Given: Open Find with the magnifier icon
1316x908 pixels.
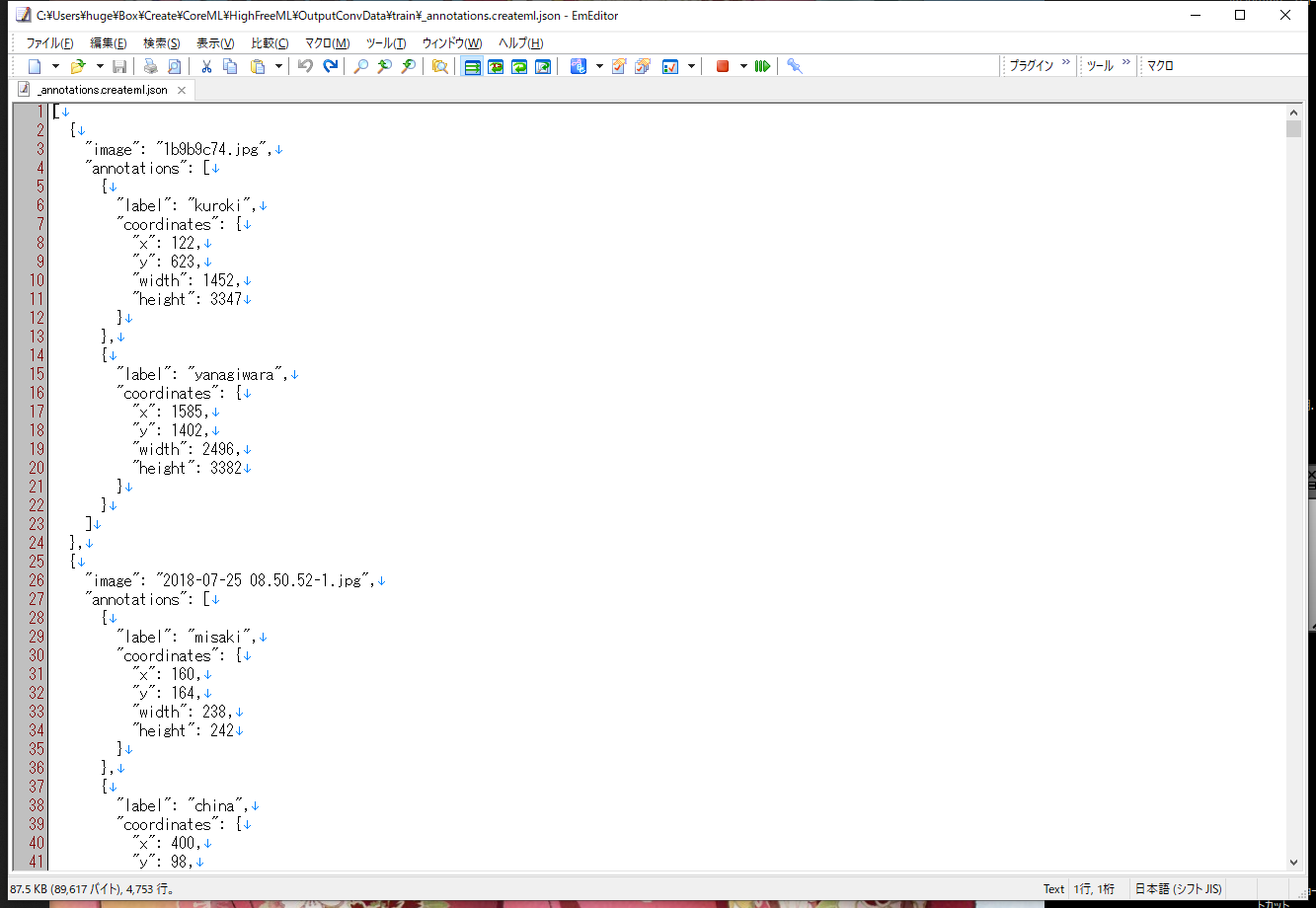Looking at the screenshot, I should pos(360,66).
